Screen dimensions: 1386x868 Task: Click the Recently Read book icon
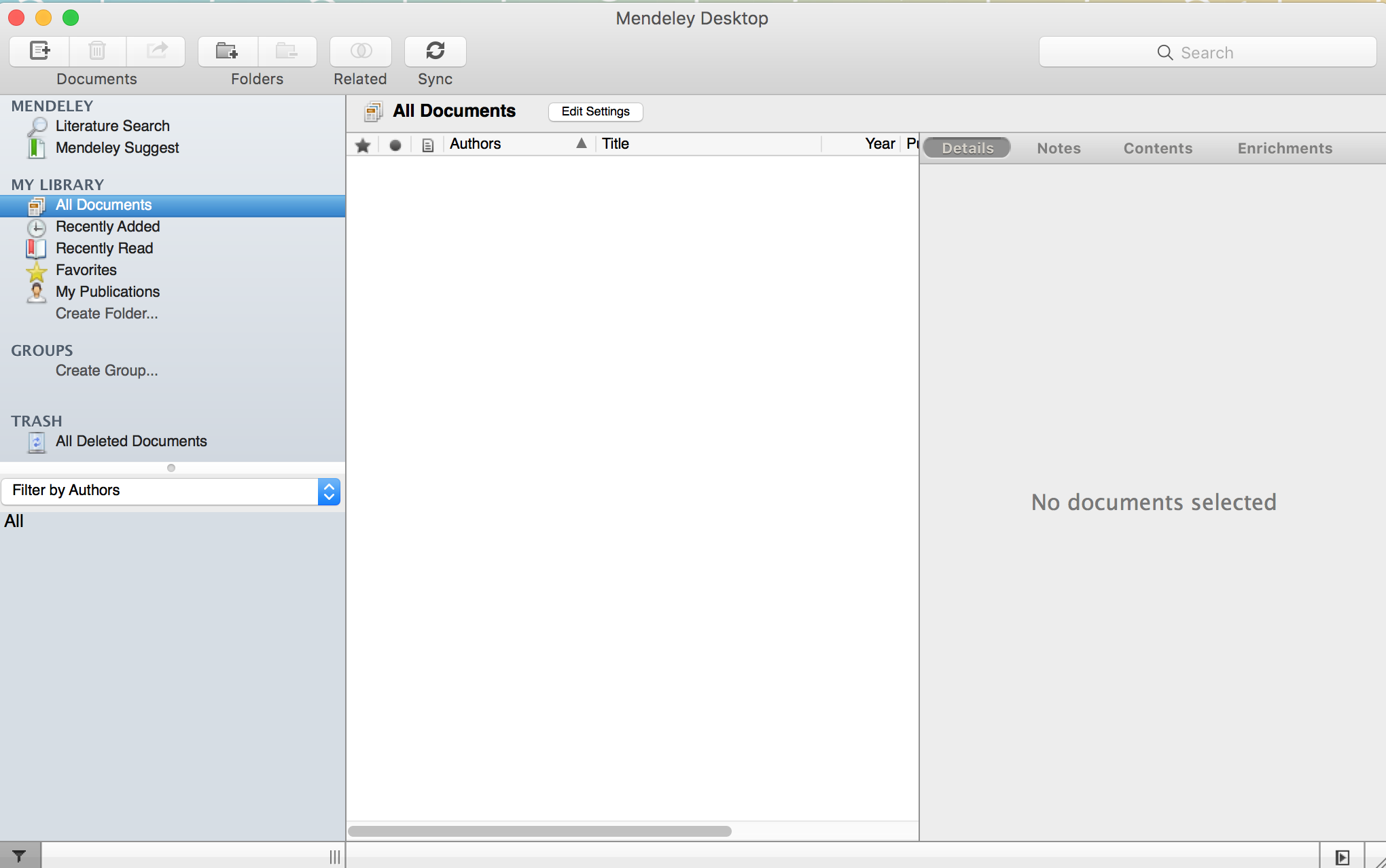pyautogui.click(x=37, y=249)
